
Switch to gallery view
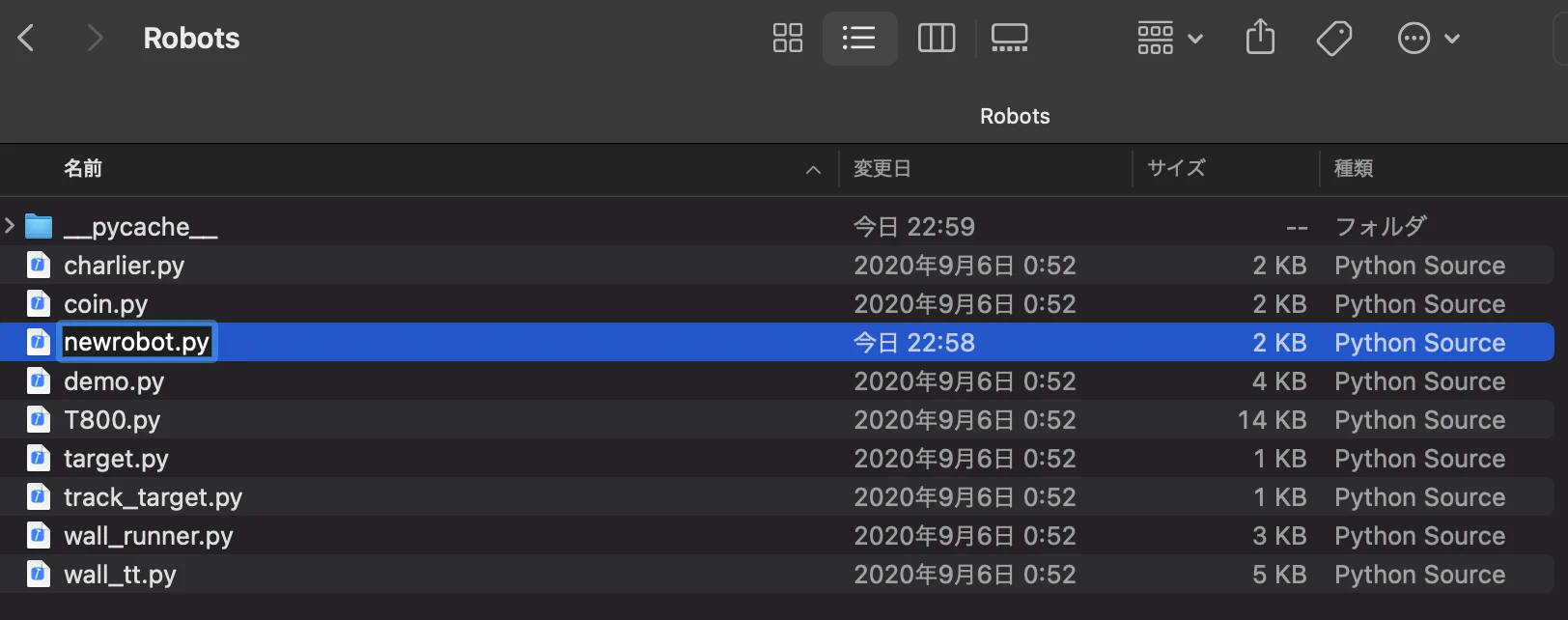click(1009, 39)
